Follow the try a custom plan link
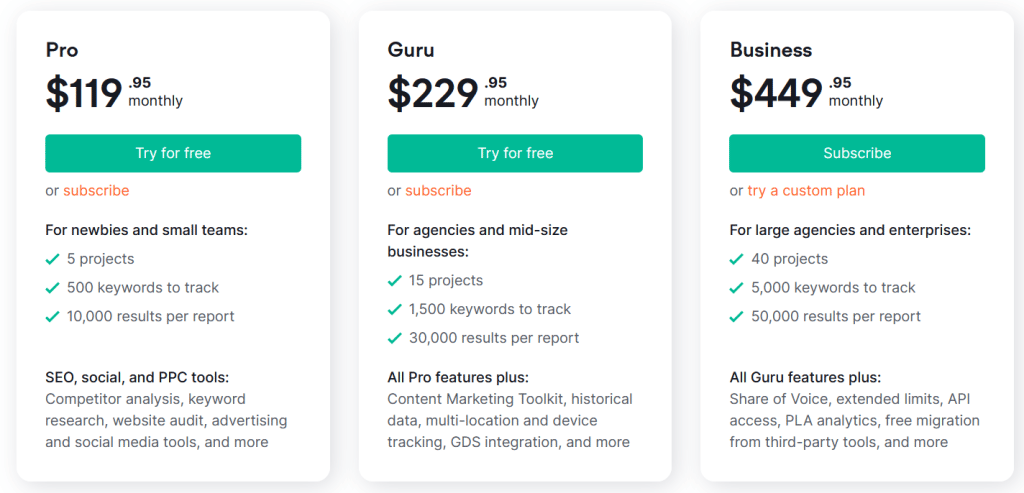The height and width of the screenshot is (493, 1024). 806,191
